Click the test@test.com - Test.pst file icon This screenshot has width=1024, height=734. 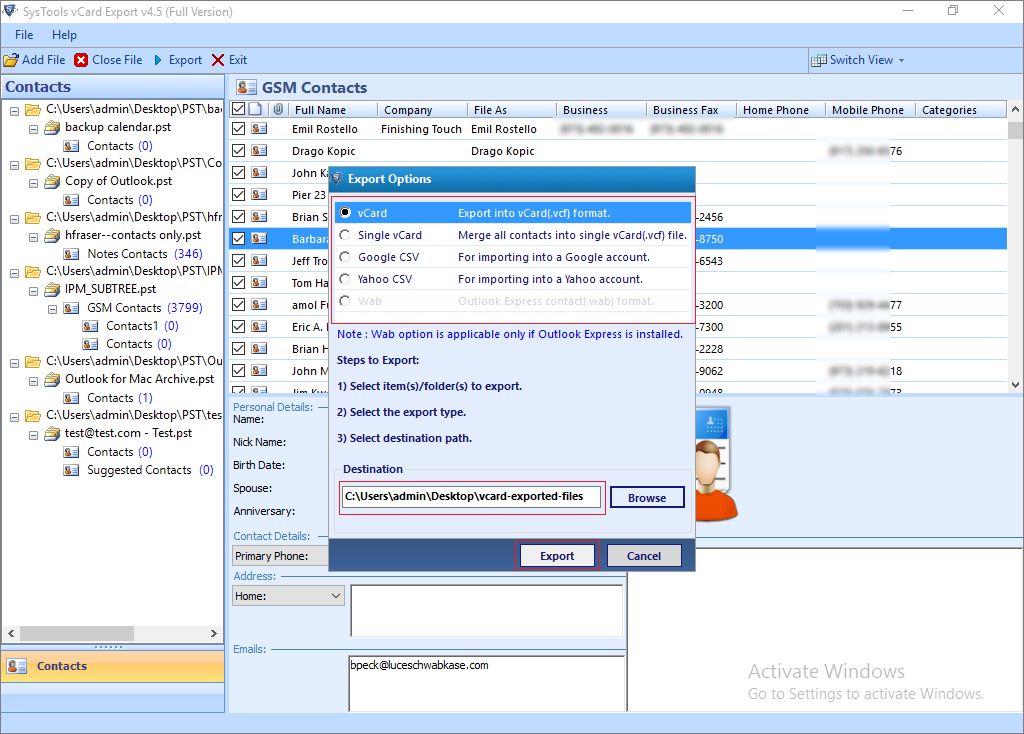[52, 434]
